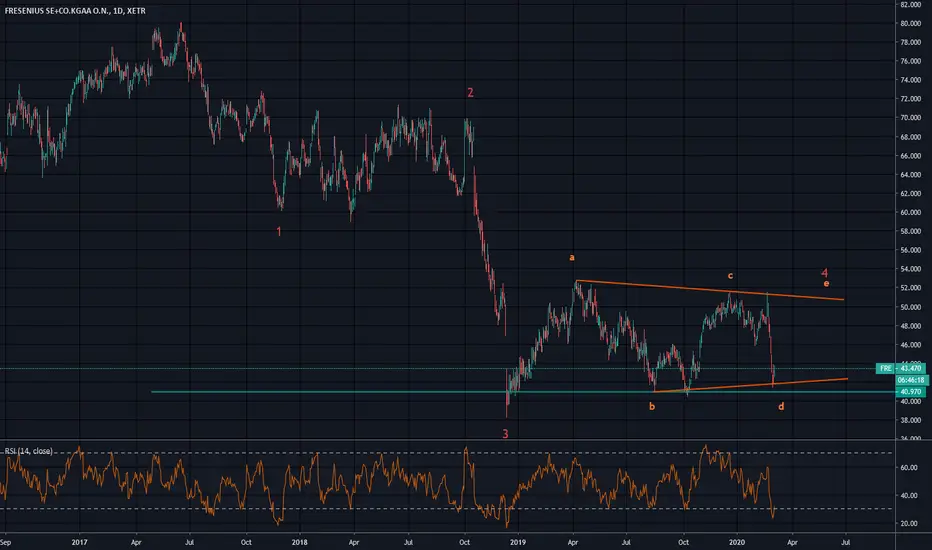Select the green horizontal support line

tap(523, 392)
